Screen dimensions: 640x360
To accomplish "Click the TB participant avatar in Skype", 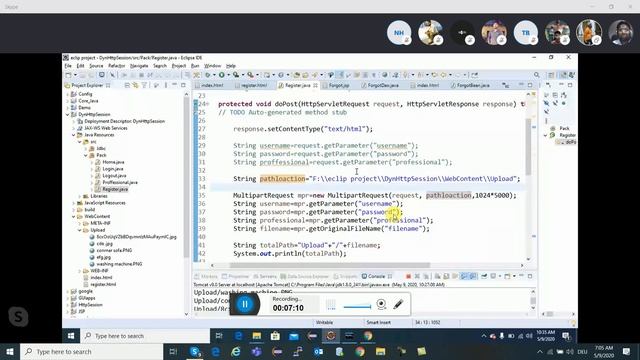I will tap(525, 33).
